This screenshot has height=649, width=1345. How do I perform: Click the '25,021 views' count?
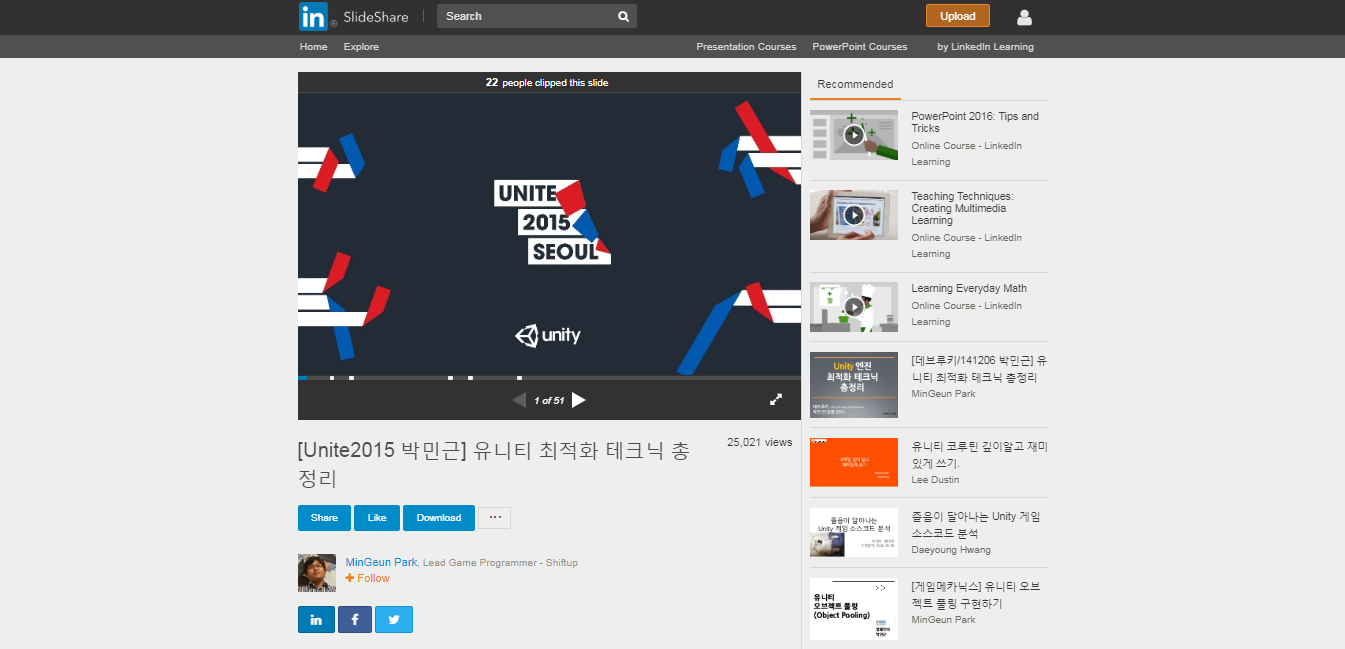click(760, 442)
